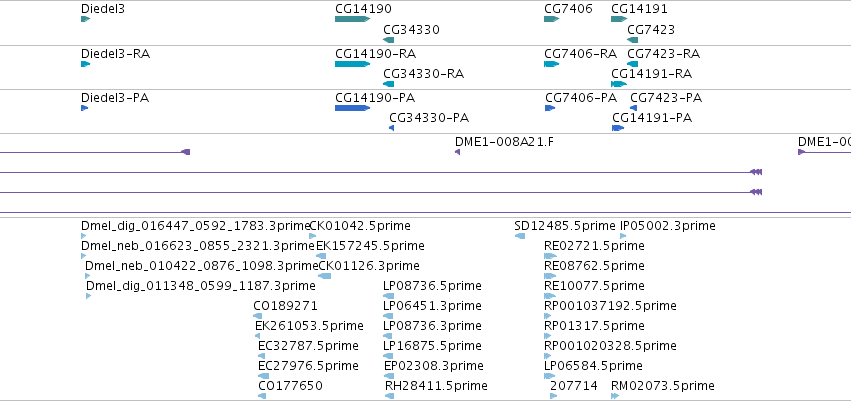Click the LP06451.3prime EST label
This screenshot has width=851, height=401.
pos(433,306)
